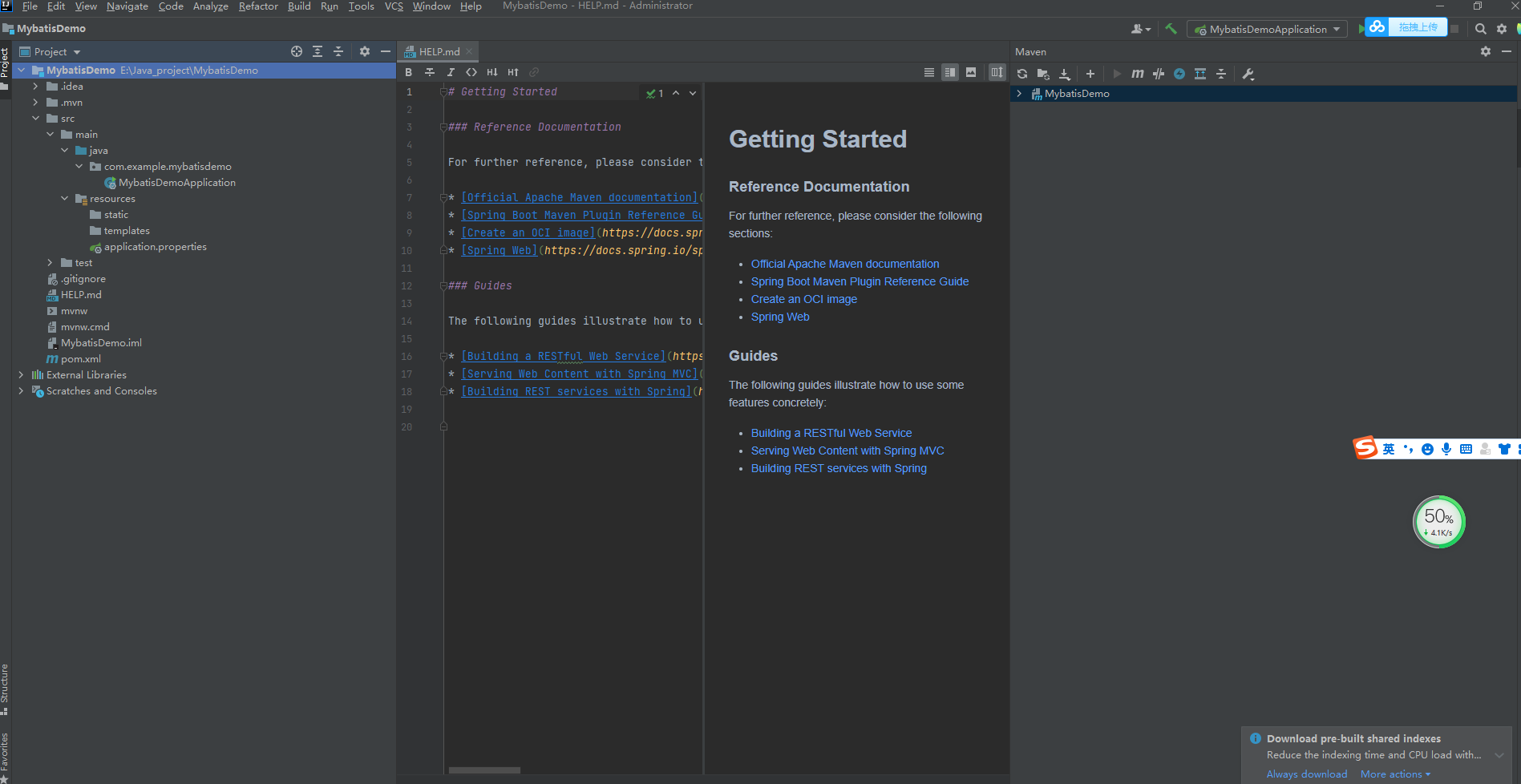Collapse the resources folder
The width and height of the screenshot is (1521, 784).
tap(64, 199)
